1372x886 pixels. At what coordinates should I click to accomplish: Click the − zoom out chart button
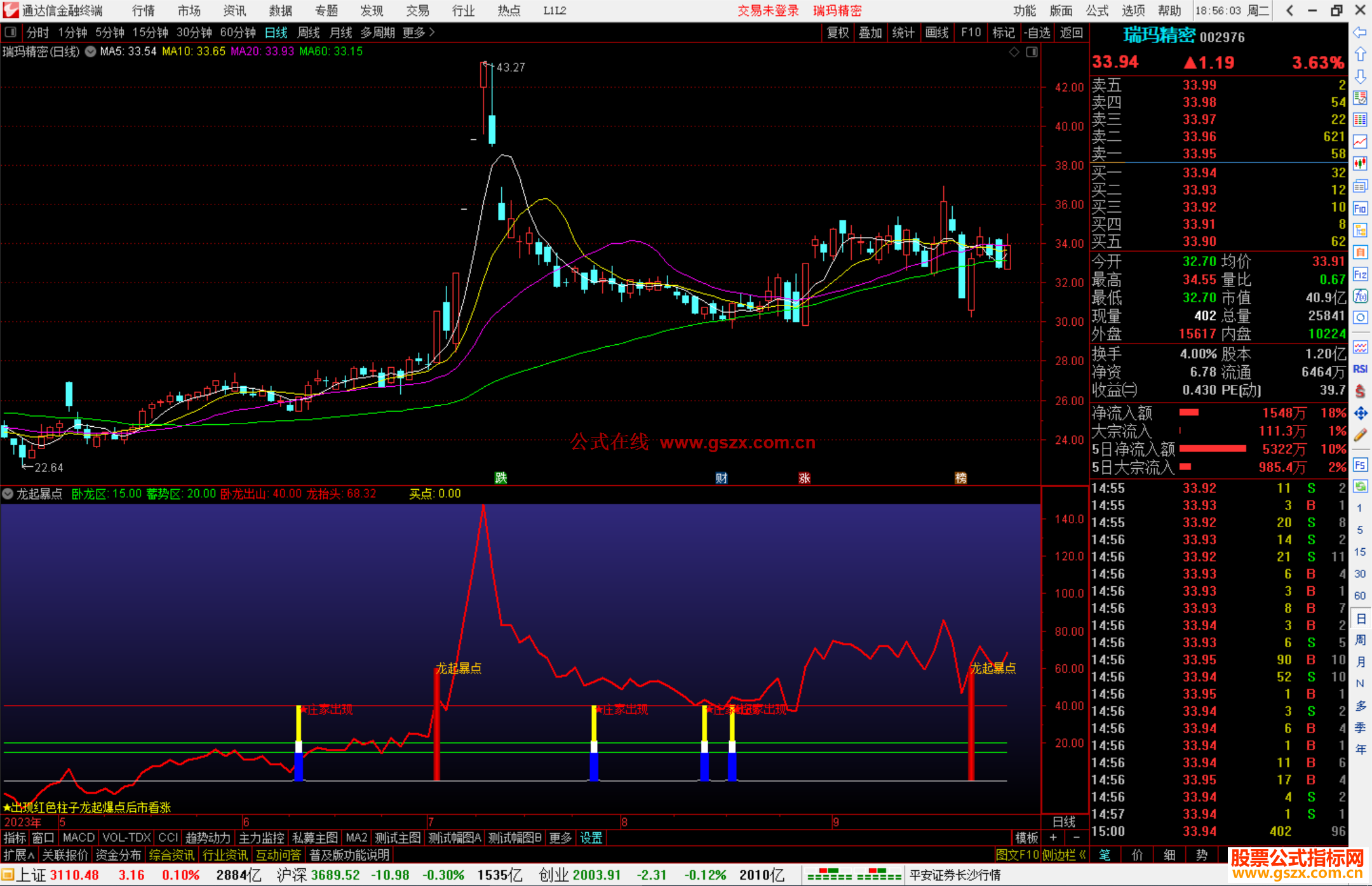tap(1076, 838)
